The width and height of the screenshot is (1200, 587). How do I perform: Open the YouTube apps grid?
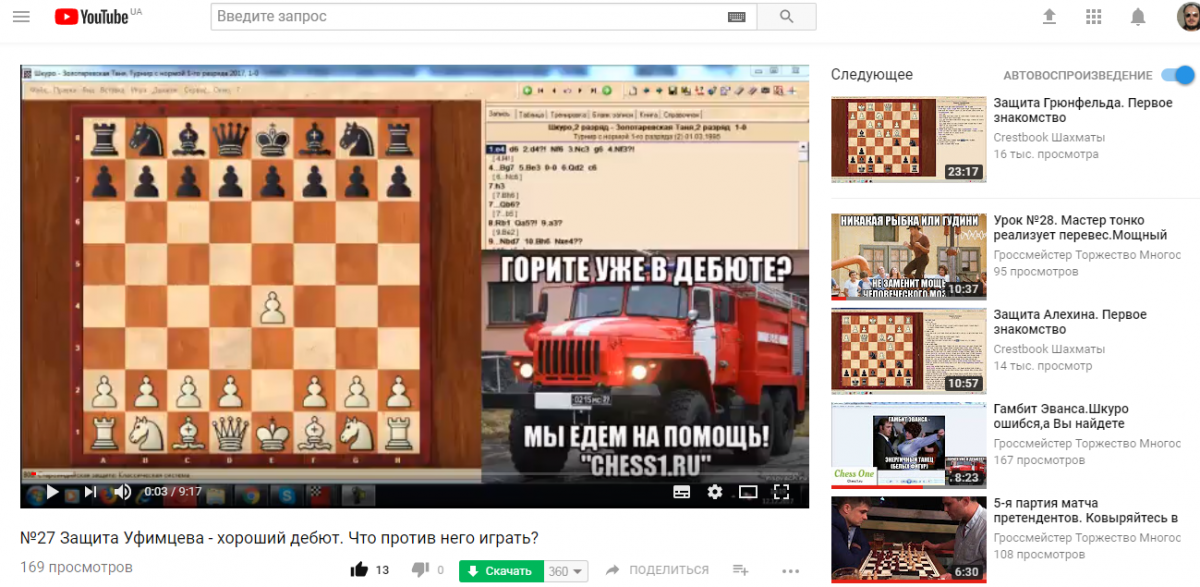click(1093, 17)
